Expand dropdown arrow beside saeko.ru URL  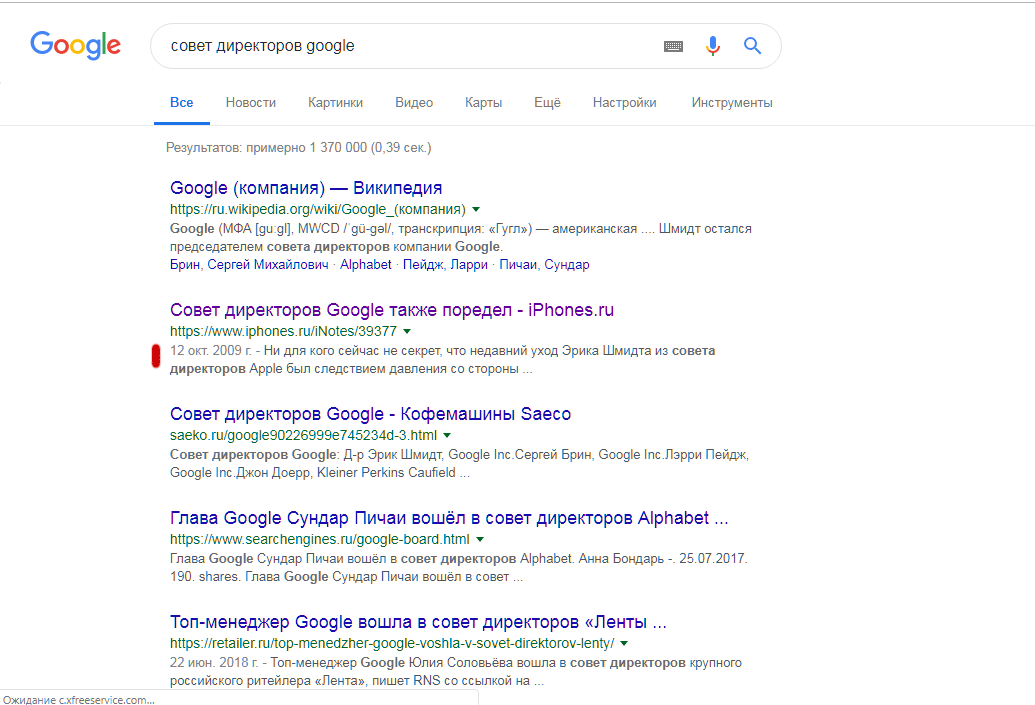447,435
